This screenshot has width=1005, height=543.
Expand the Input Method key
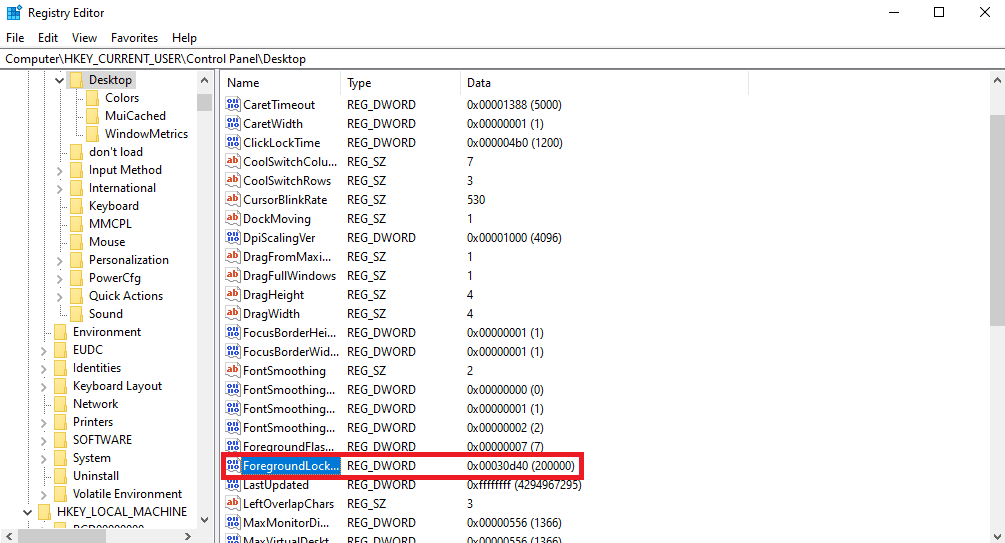[x=59, y=171]
